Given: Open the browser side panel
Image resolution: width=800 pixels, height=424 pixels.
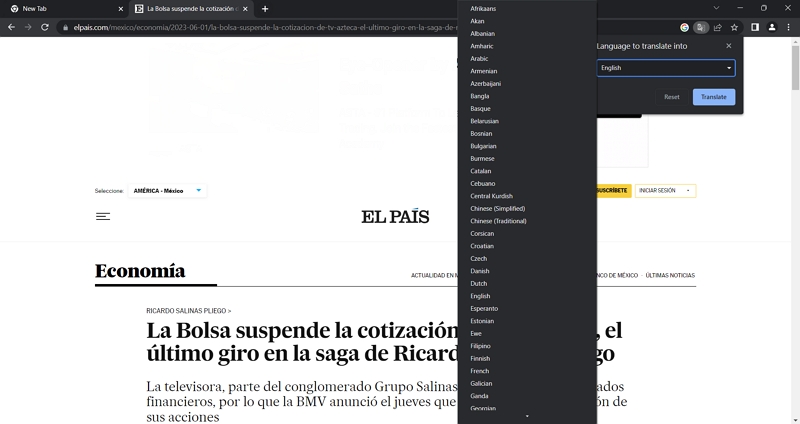Looking at the screenshot, I should coord(755,28).
